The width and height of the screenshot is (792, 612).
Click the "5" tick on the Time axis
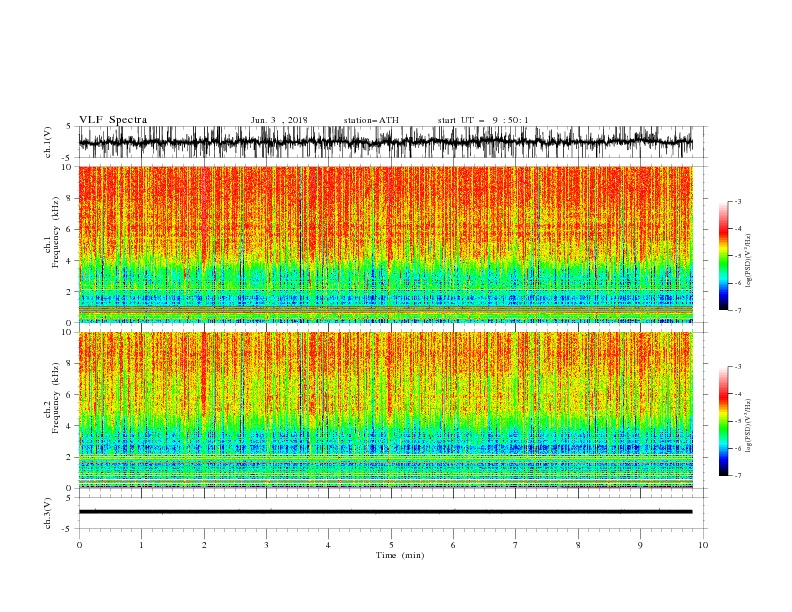(391, 545)
